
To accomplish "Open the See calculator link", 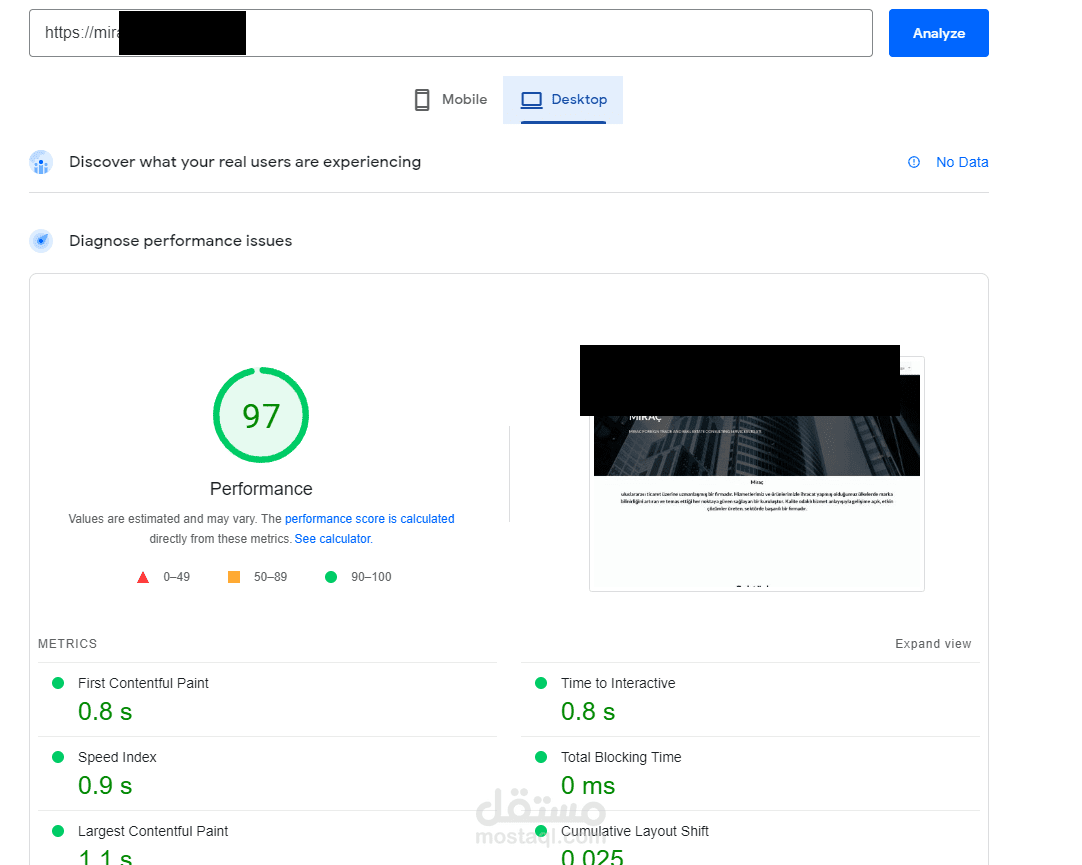I will (x=333, y=539).
